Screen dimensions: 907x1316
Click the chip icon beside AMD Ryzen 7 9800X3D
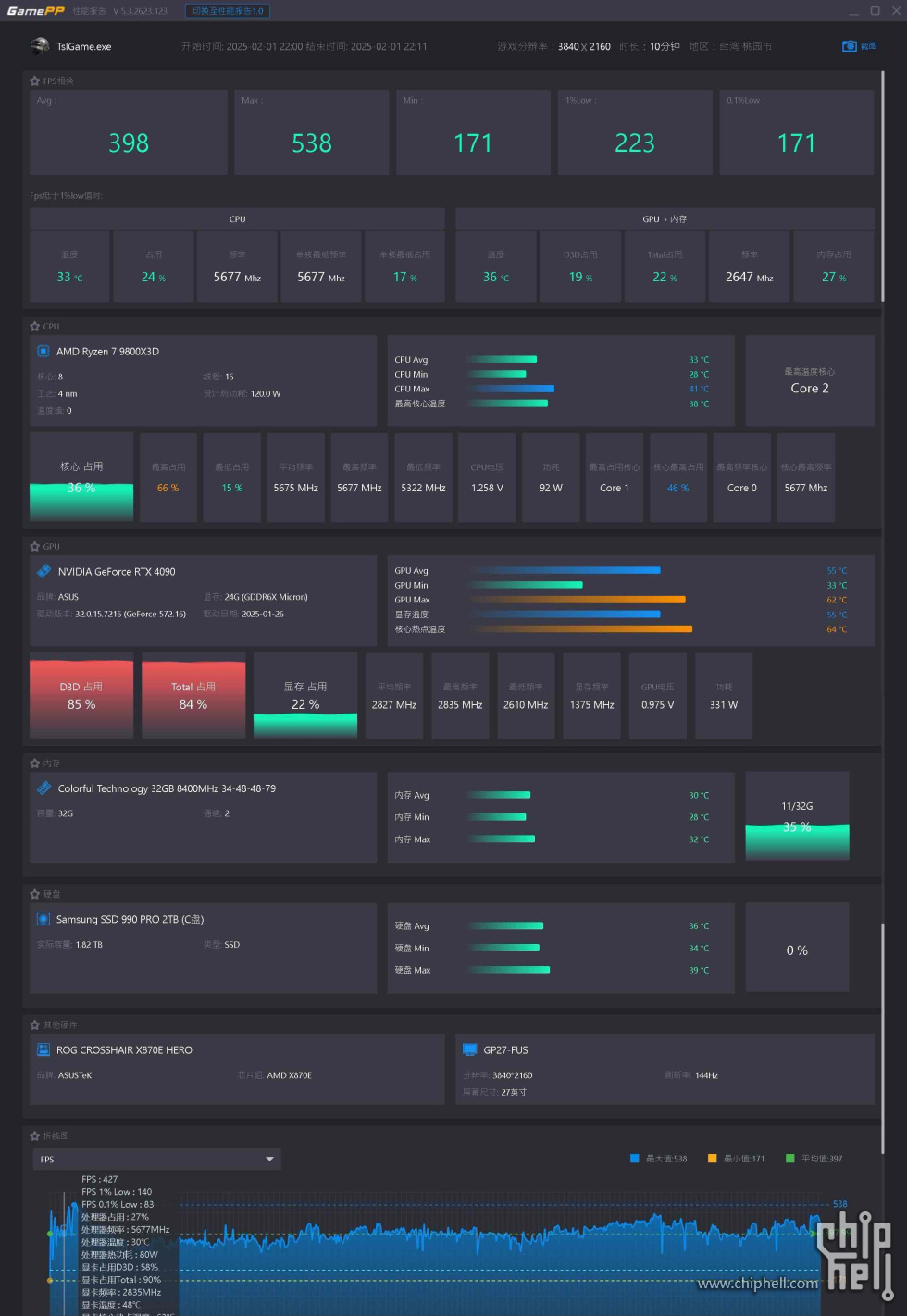pyautogui.click(x=43, y=352)
